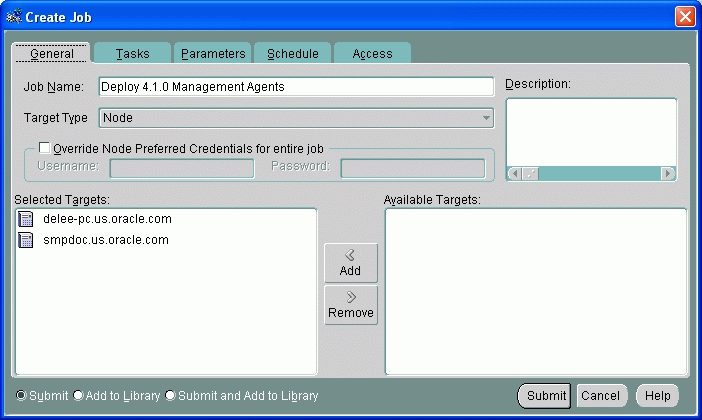Screen dimensions: 702x420
Task: Click the Remove button with right arrow
Action: tap(350, 305)
